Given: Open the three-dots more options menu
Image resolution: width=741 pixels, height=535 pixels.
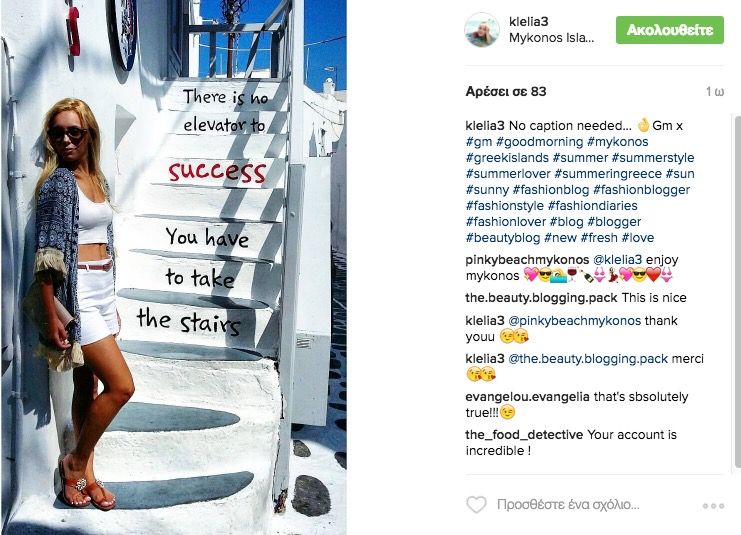Looking at the screenshot, I should pos(713,506).
